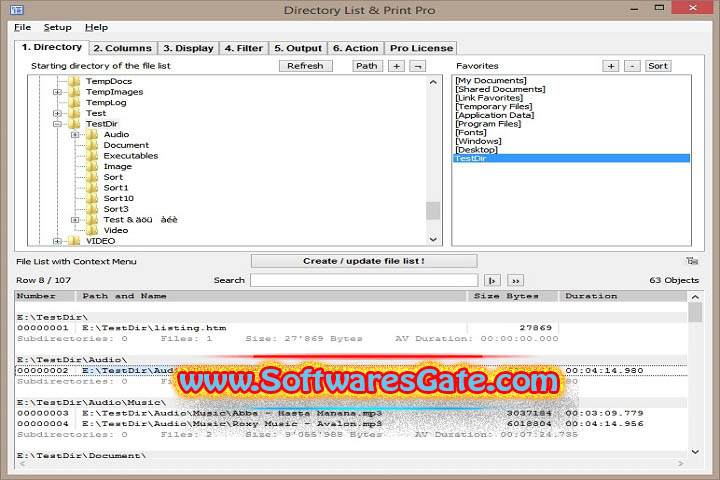Select [My Documents] in Favorites
Screen dimensions: 720x480
491,80
